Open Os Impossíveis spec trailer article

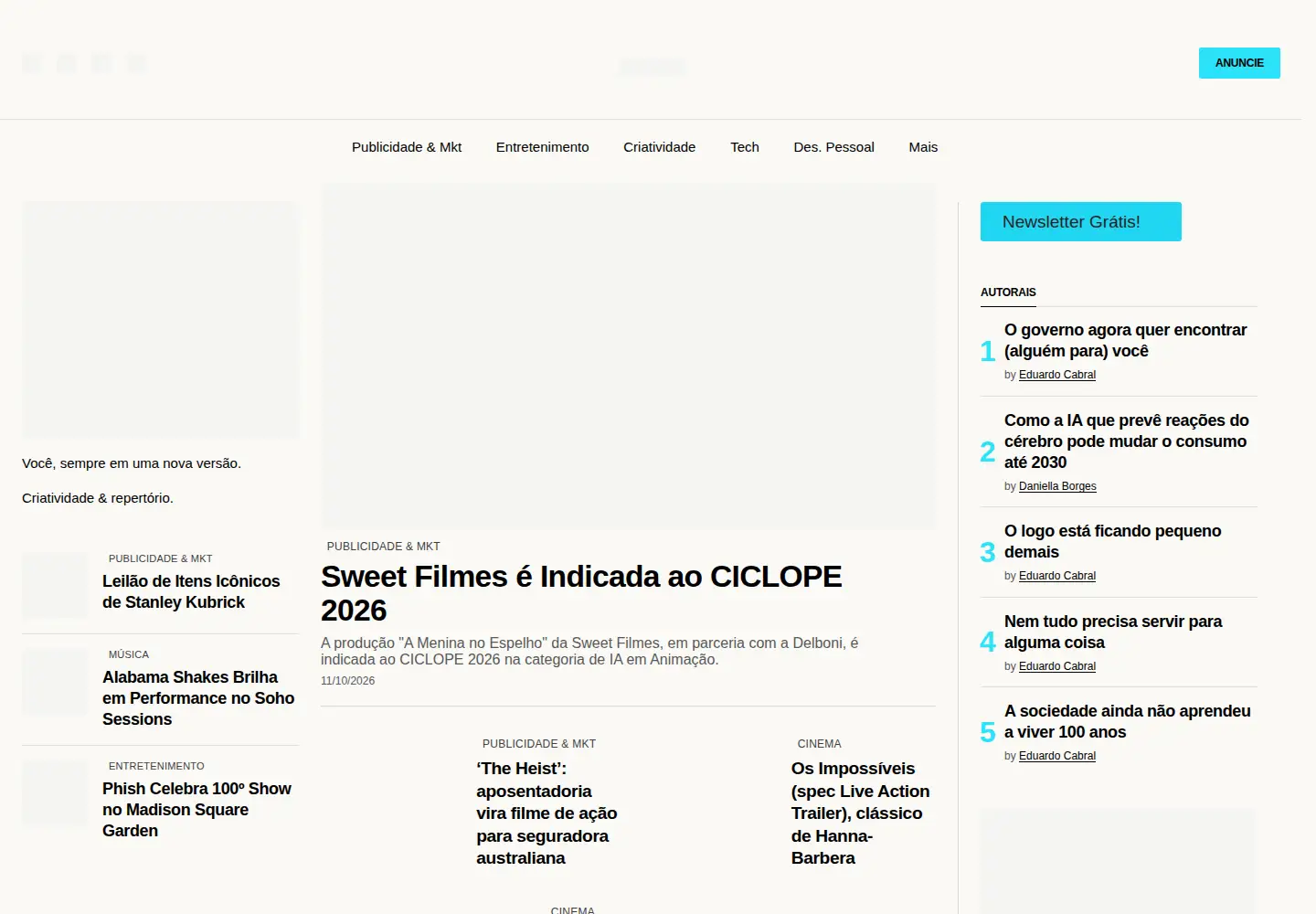861,813
